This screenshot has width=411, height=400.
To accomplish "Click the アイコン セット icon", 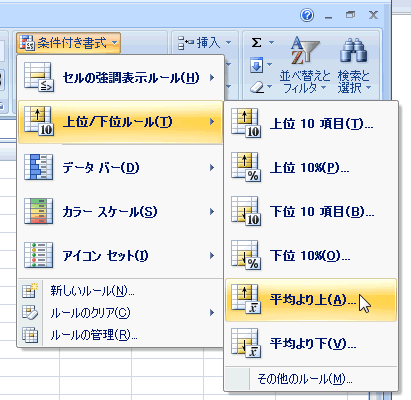I will pos(39,255).
